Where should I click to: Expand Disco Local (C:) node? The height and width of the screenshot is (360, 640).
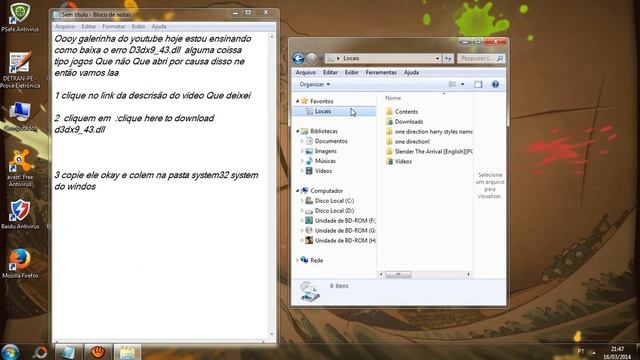(302, 201)
